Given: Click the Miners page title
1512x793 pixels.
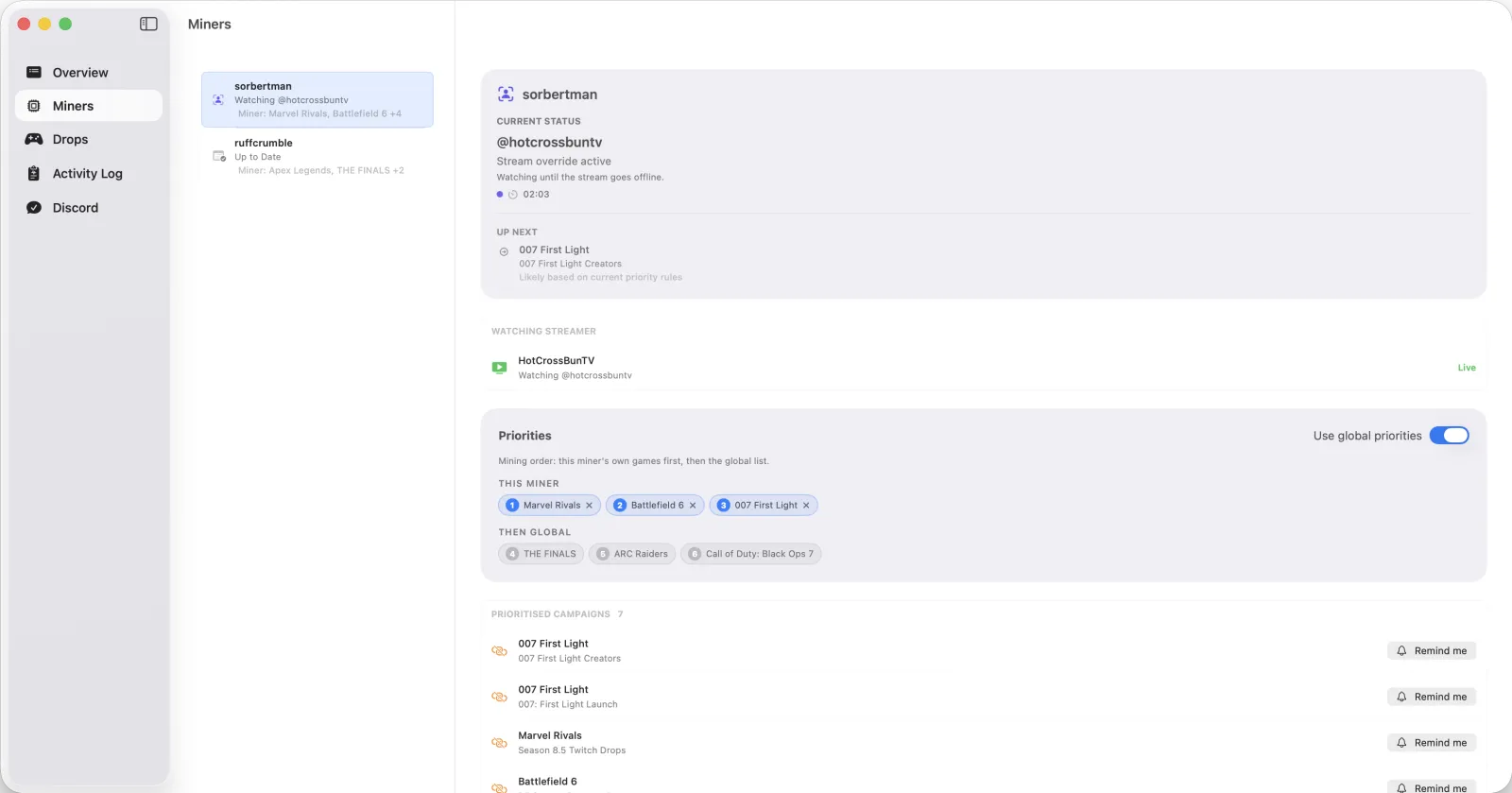Looking at the screenshot, I should (210, 24).
